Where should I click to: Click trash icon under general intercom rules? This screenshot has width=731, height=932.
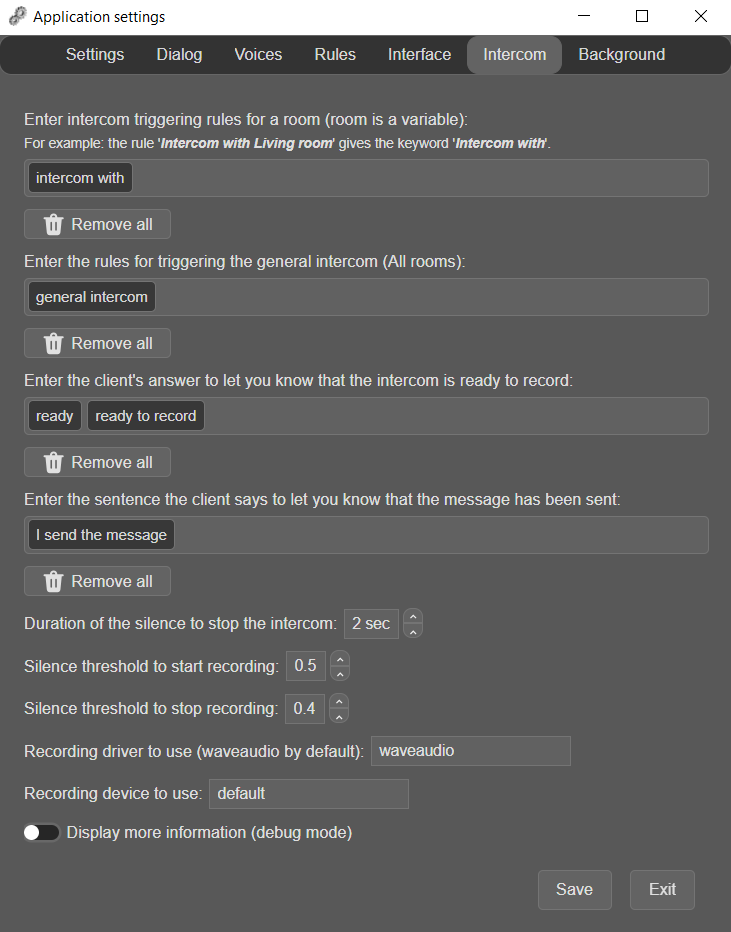pyautogui.click(x=53, y=343)
